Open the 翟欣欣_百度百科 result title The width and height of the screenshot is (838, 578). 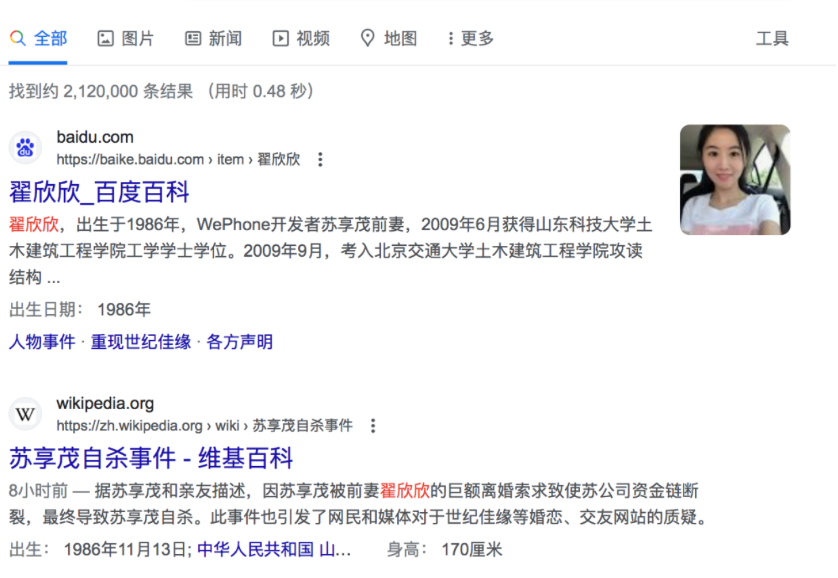click(x=99, y=192)
